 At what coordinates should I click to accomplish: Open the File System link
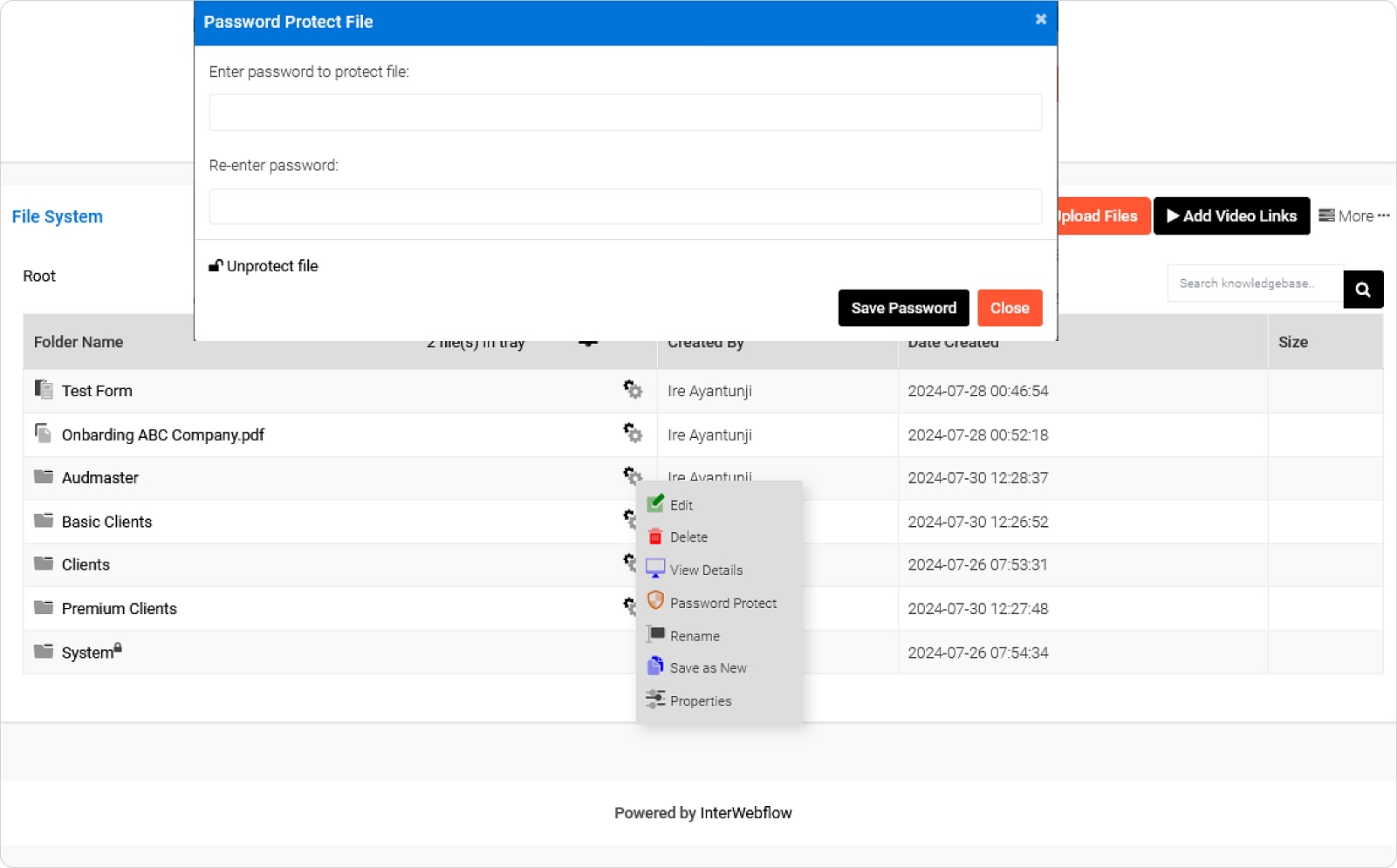(x=56, y=216)
